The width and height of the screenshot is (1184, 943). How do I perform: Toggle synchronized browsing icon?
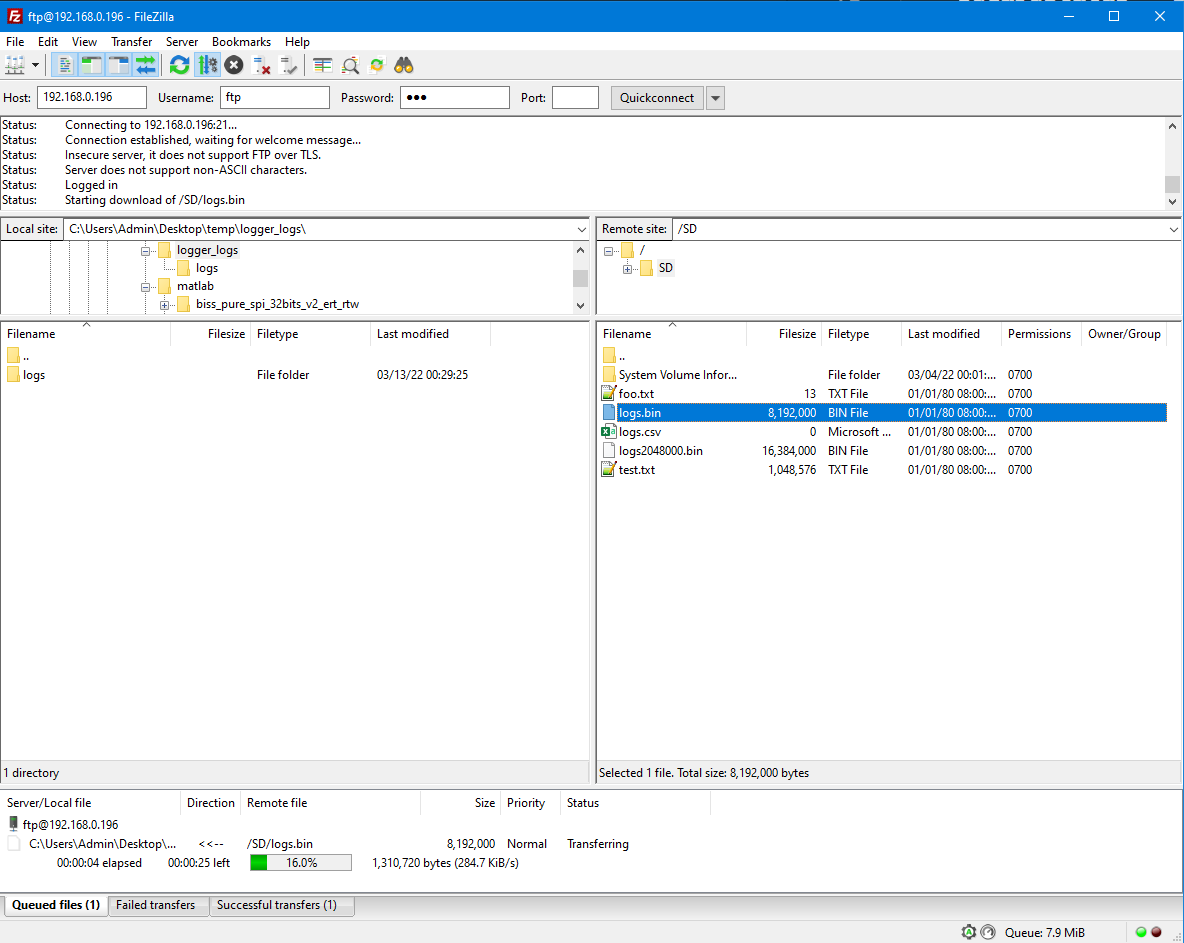tap(377, 66)
